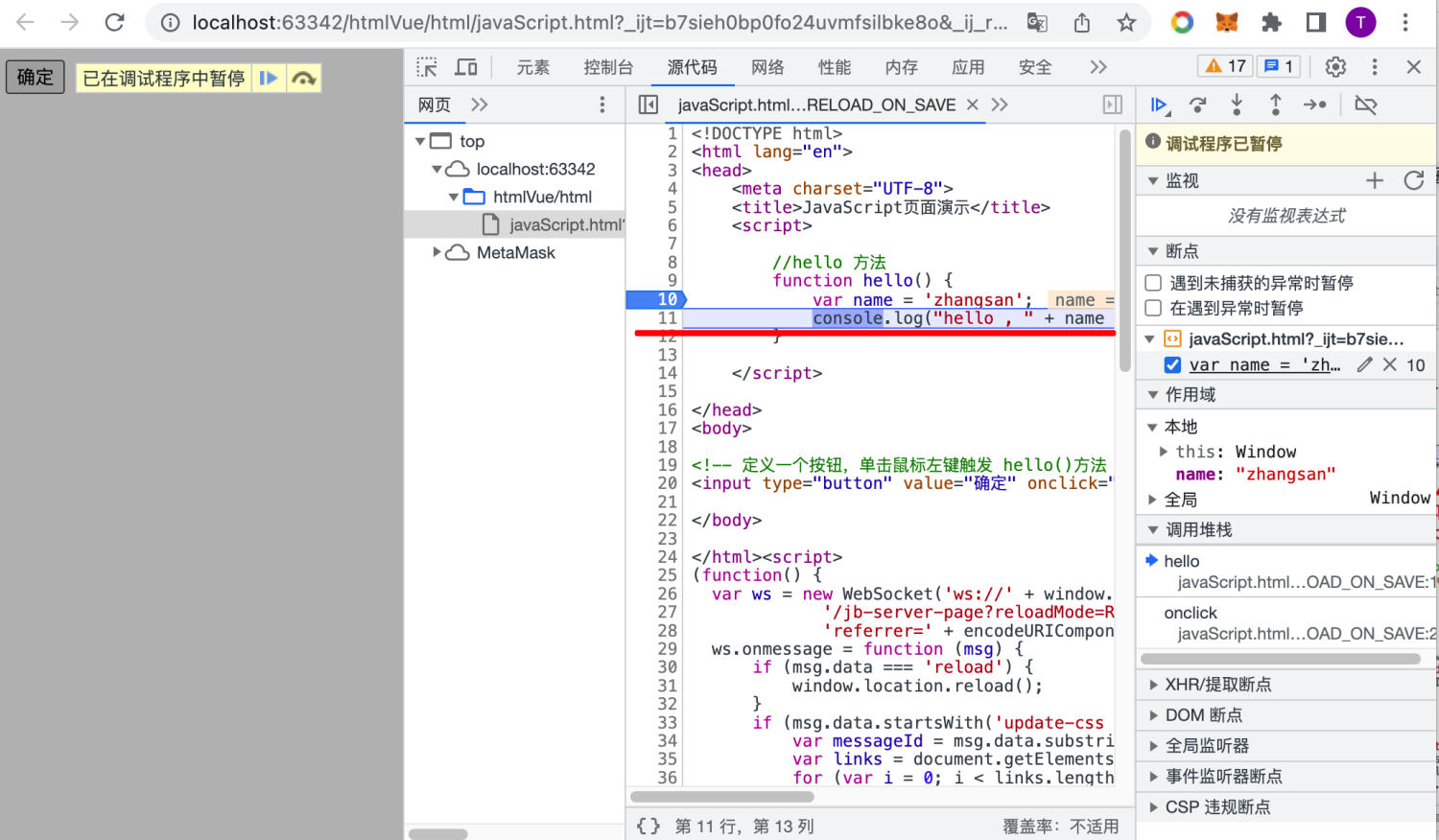Collapse the top frame tree node

[x=420, y=141]
